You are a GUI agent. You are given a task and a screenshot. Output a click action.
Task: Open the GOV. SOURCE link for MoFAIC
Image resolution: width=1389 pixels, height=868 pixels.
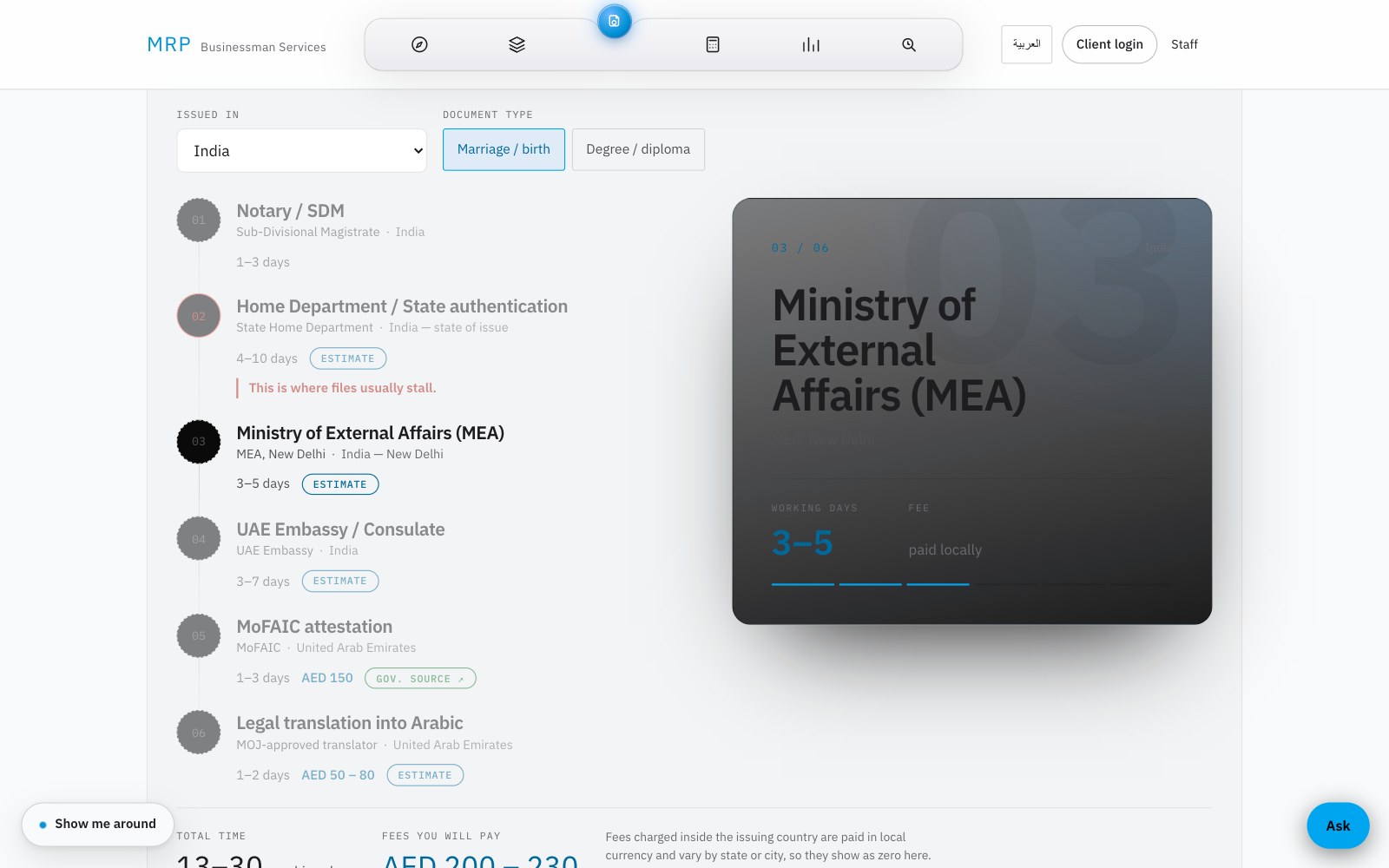pos(420,679)
